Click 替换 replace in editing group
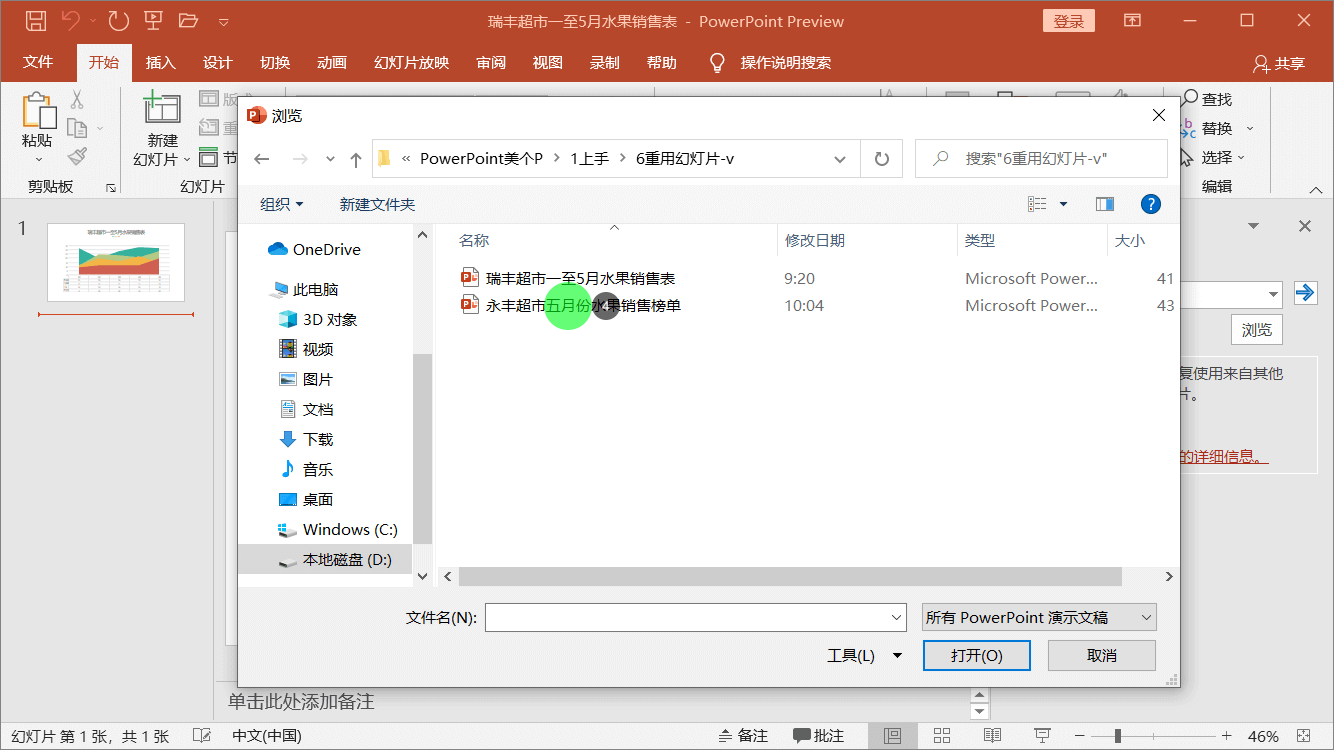The image size is (1334, 750). (x=1216, y=128)
